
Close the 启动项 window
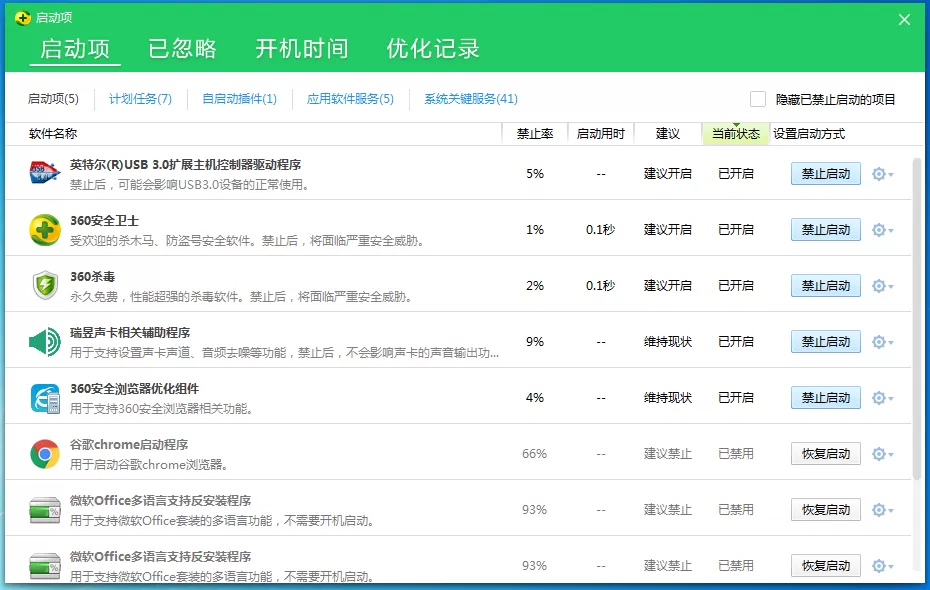click(x=904, y=20)
